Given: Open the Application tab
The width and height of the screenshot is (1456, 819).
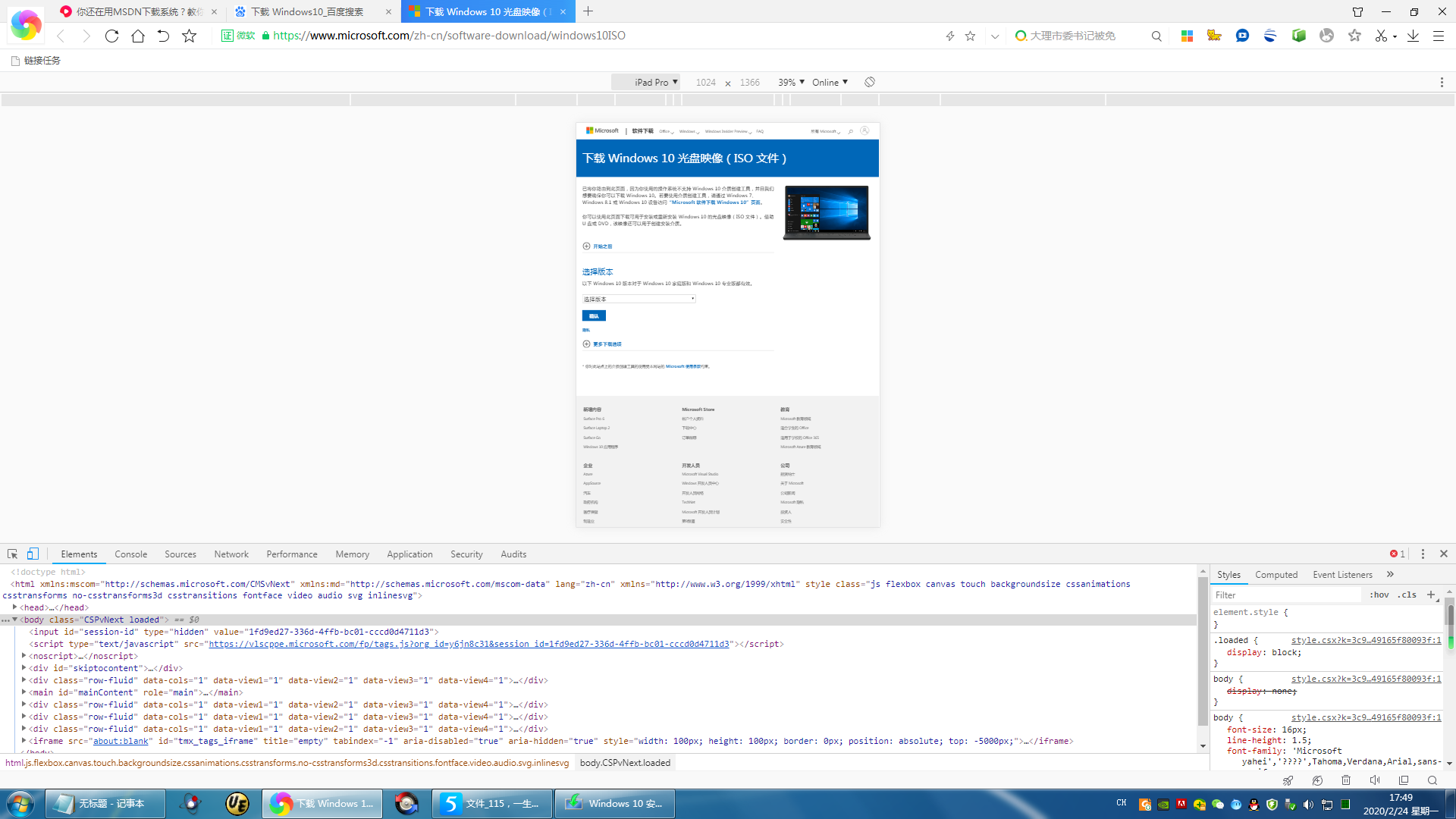Looking at the screenshot, I should [409, 554].
